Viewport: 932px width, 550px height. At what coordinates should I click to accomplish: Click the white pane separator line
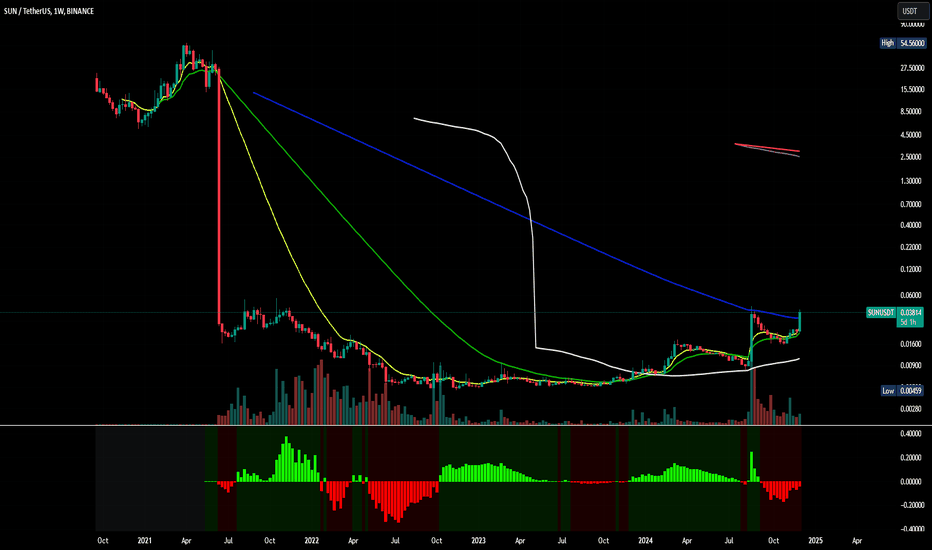tap(466, 426)
